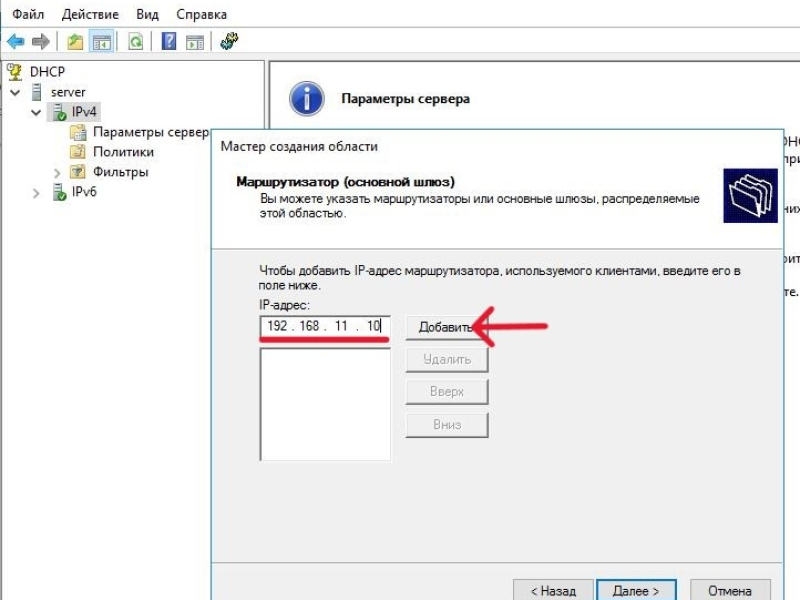Click the Вниз button

click(447, 424)
